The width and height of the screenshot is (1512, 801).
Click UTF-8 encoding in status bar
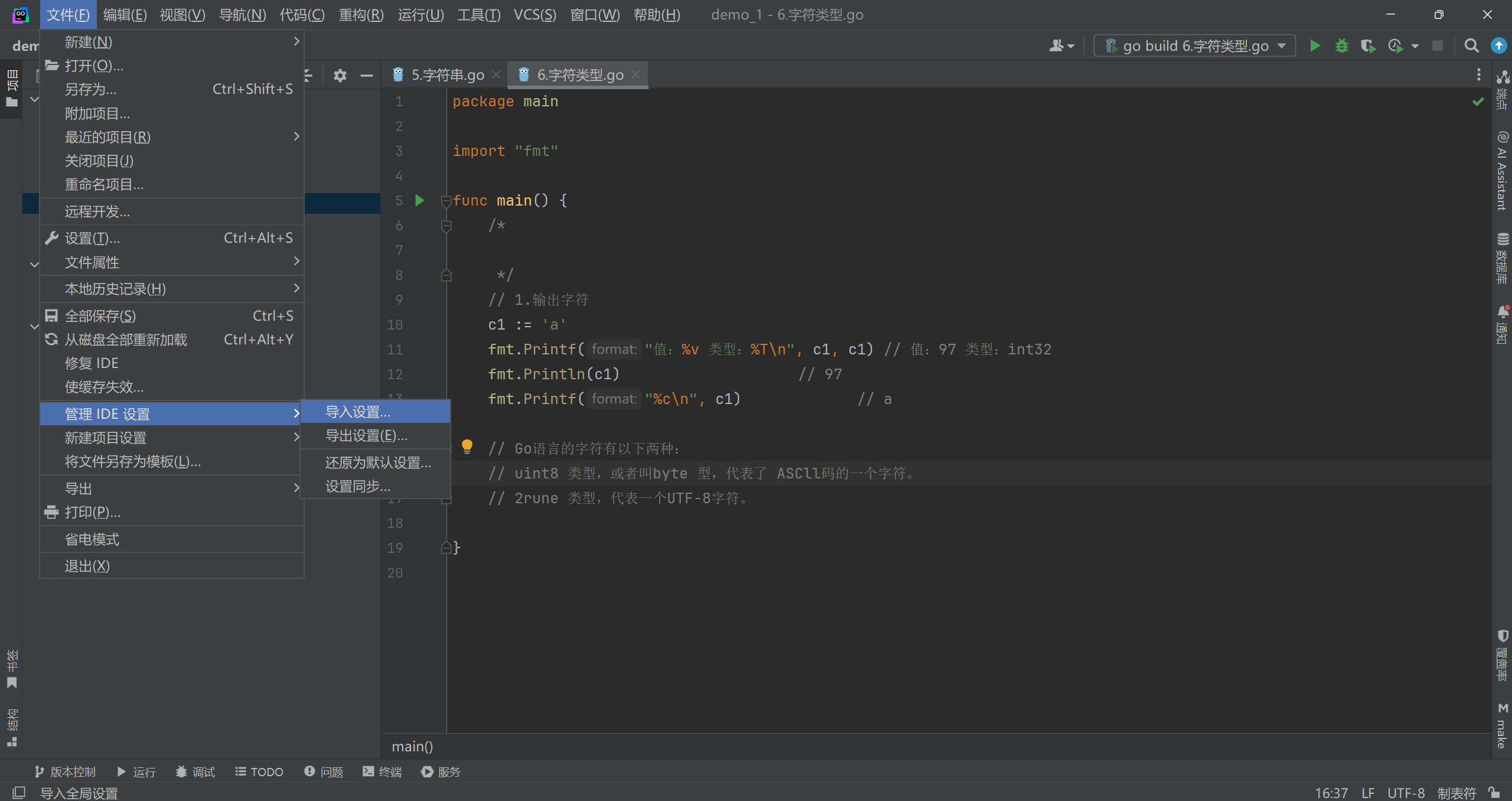[x=1406, y=793]
